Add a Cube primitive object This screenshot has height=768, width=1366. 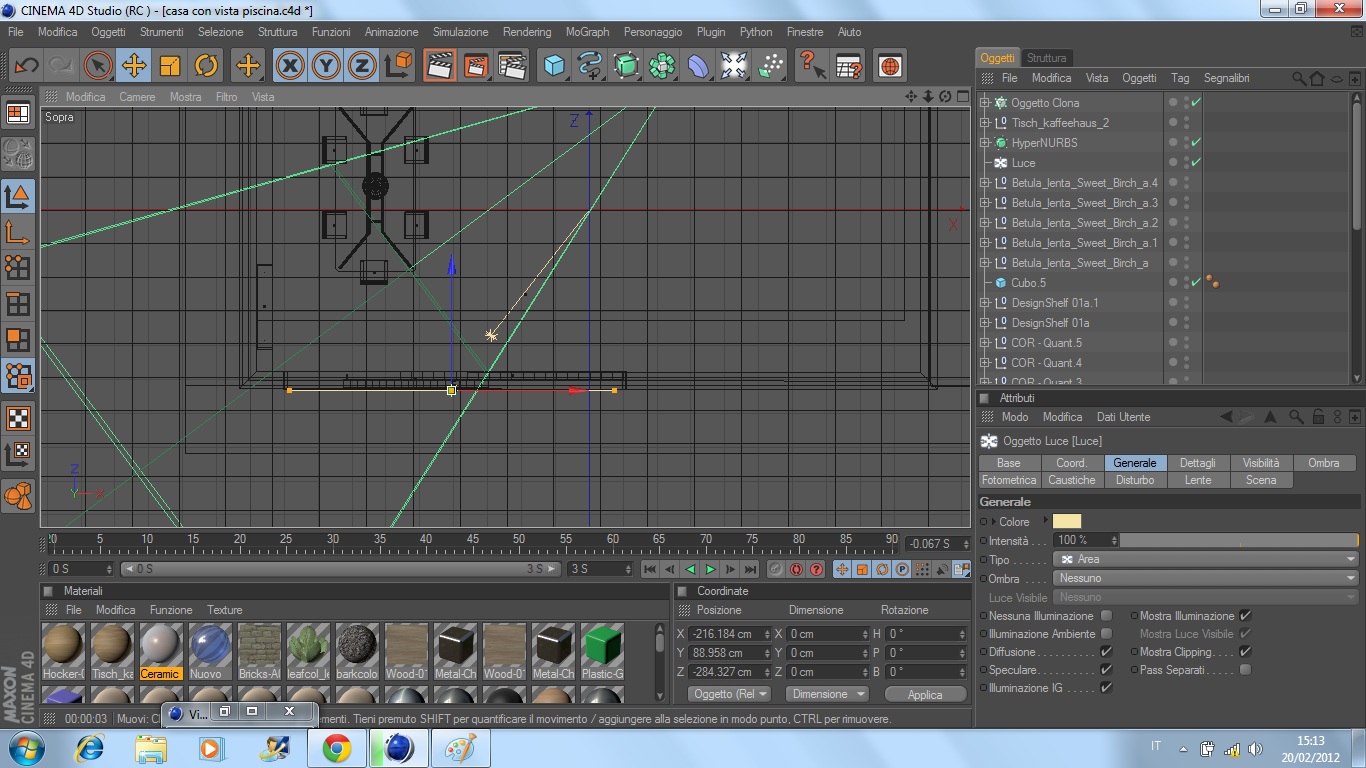click(554, 66)
